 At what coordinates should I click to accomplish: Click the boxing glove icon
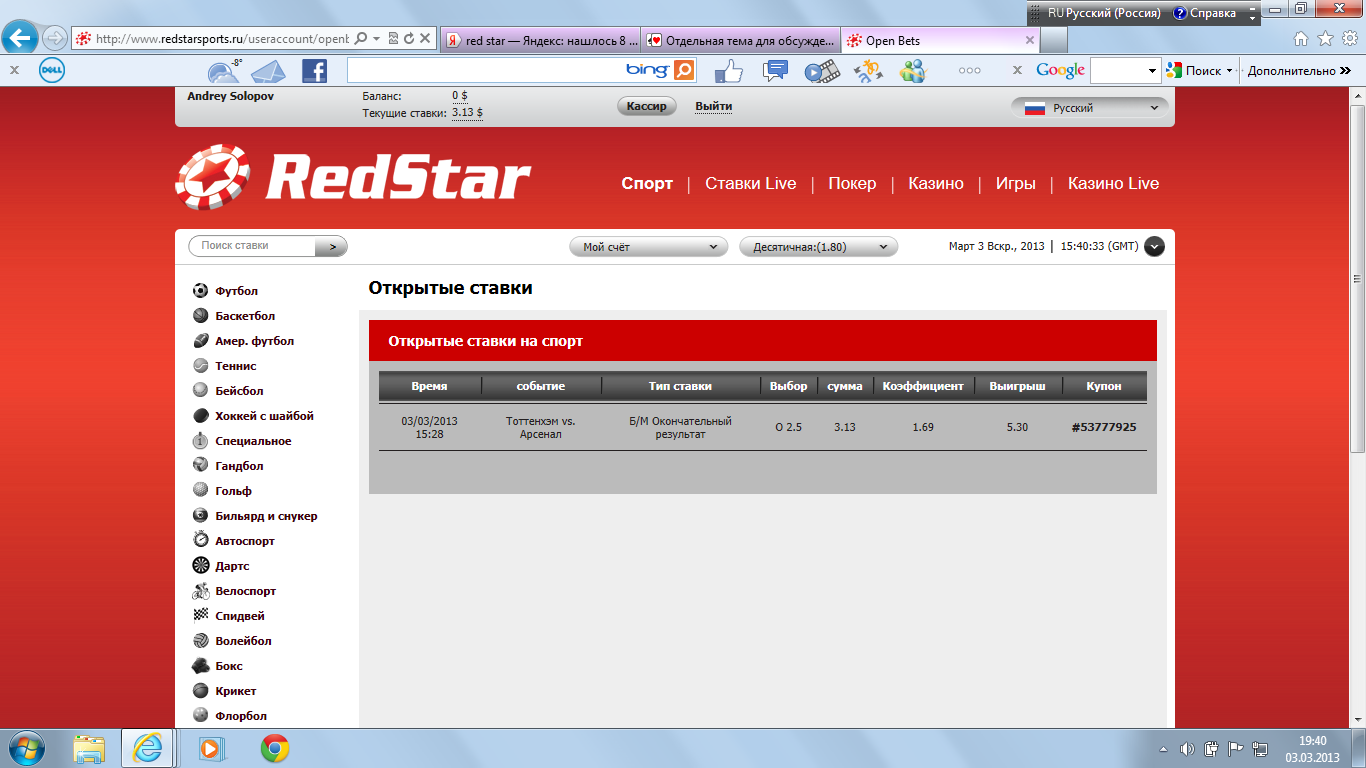(201, 666)
